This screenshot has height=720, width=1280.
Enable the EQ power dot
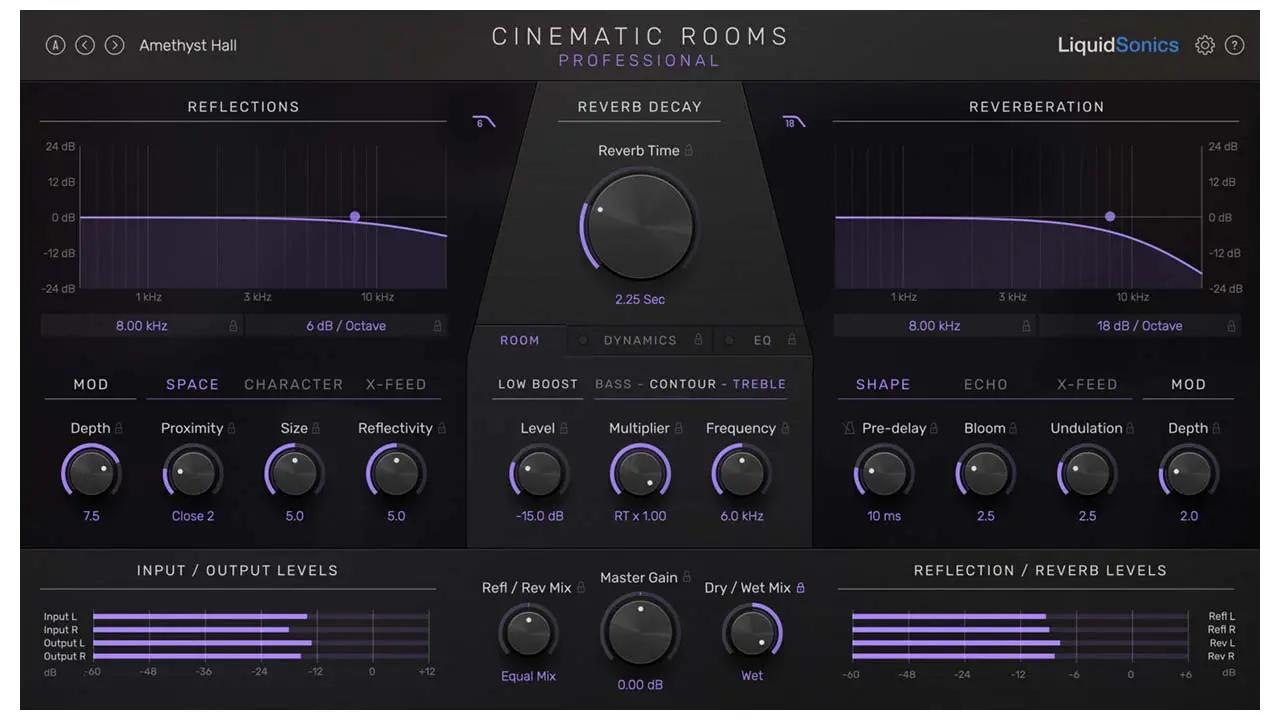pyautogui.click(x=729, y=341)
